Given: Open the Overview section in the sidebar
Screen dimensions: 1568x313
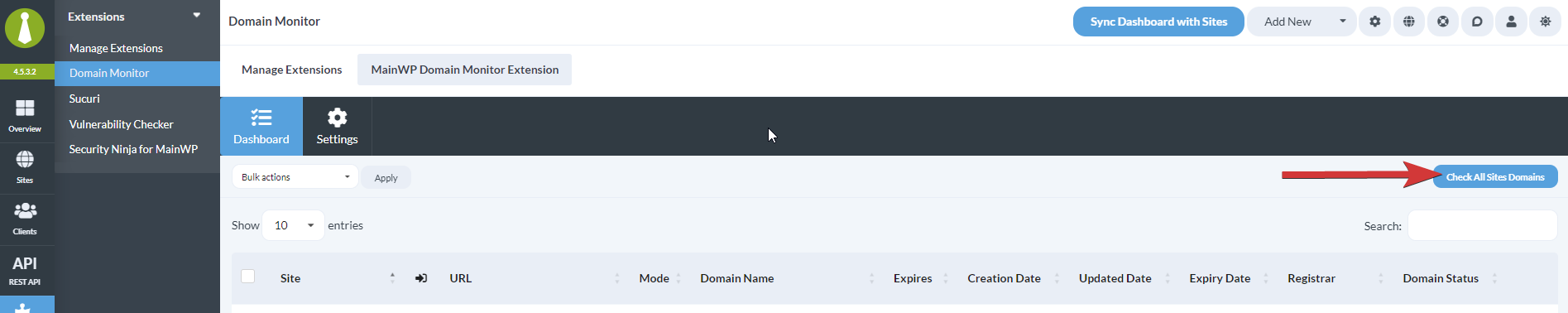Looking at the screenshot, I should [25, 116].
